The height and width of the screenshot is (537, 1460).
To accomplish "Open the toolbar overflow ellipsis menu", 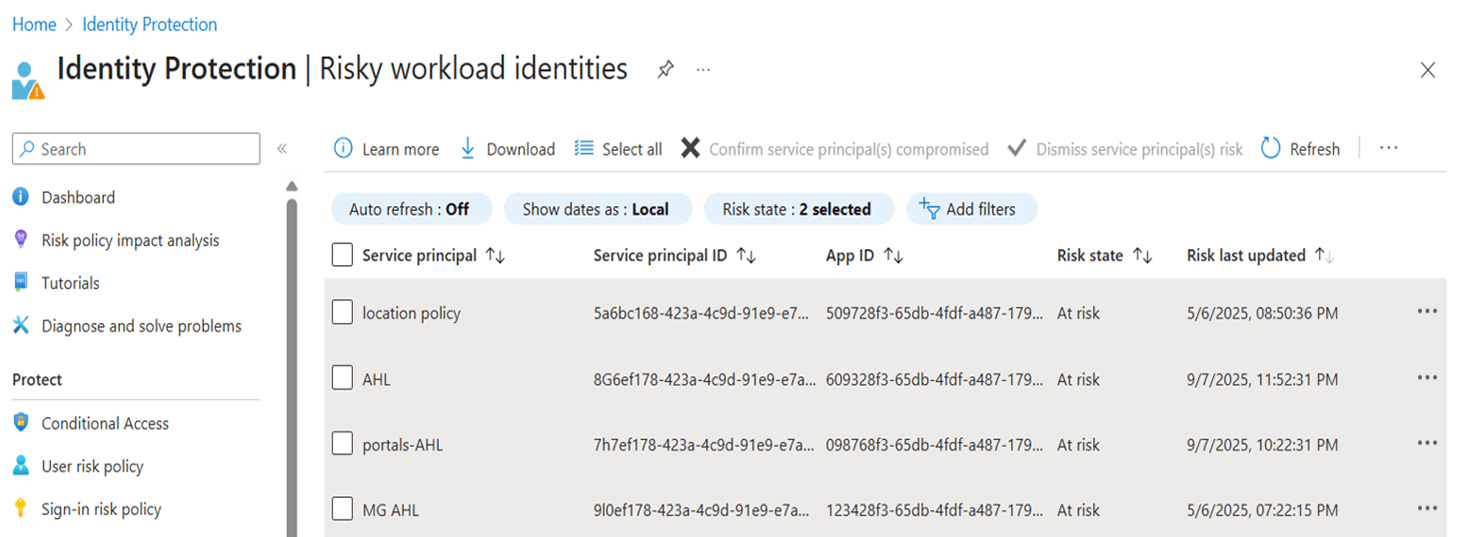I will [1388, 148].
